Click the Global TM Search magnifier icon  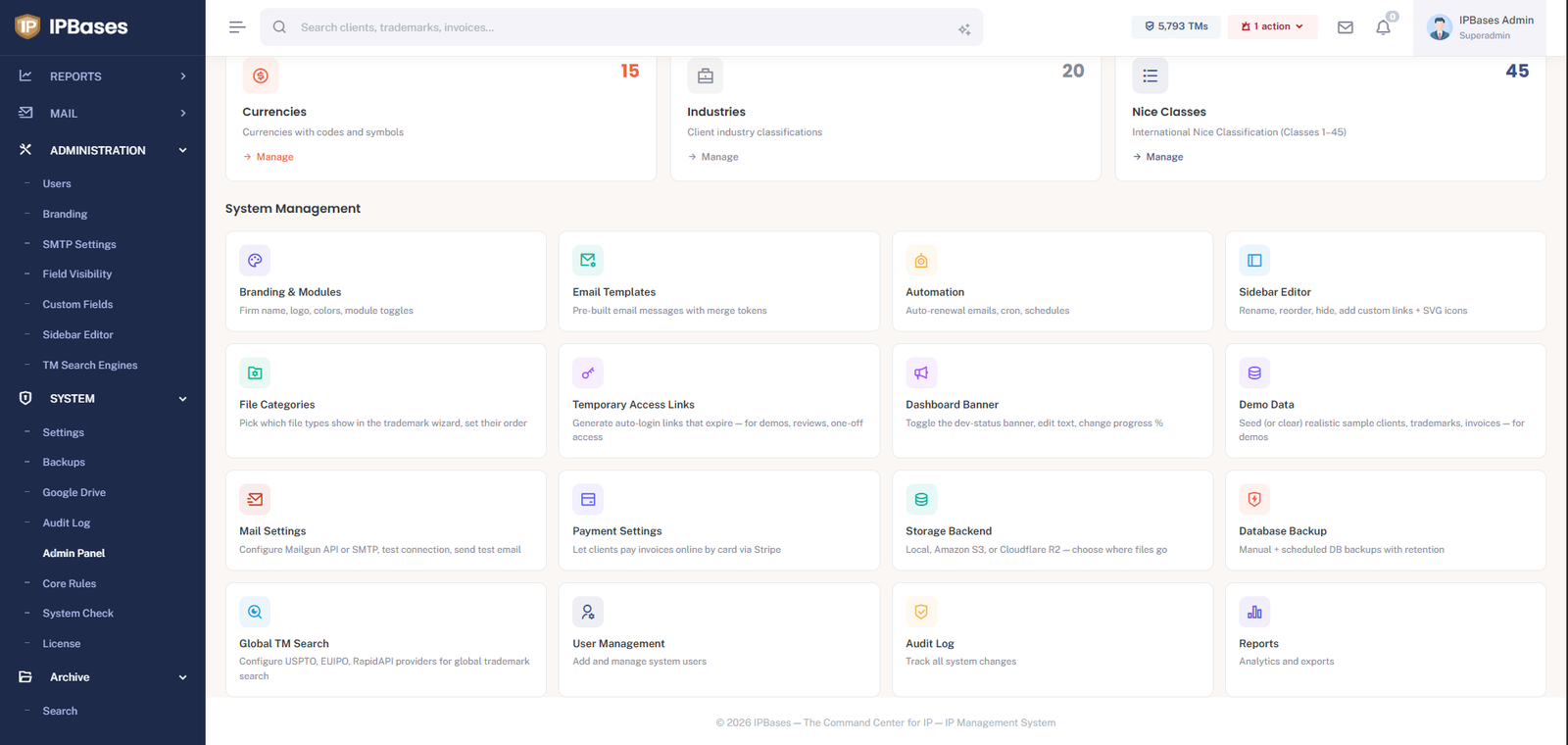click(x=255, y=612)
